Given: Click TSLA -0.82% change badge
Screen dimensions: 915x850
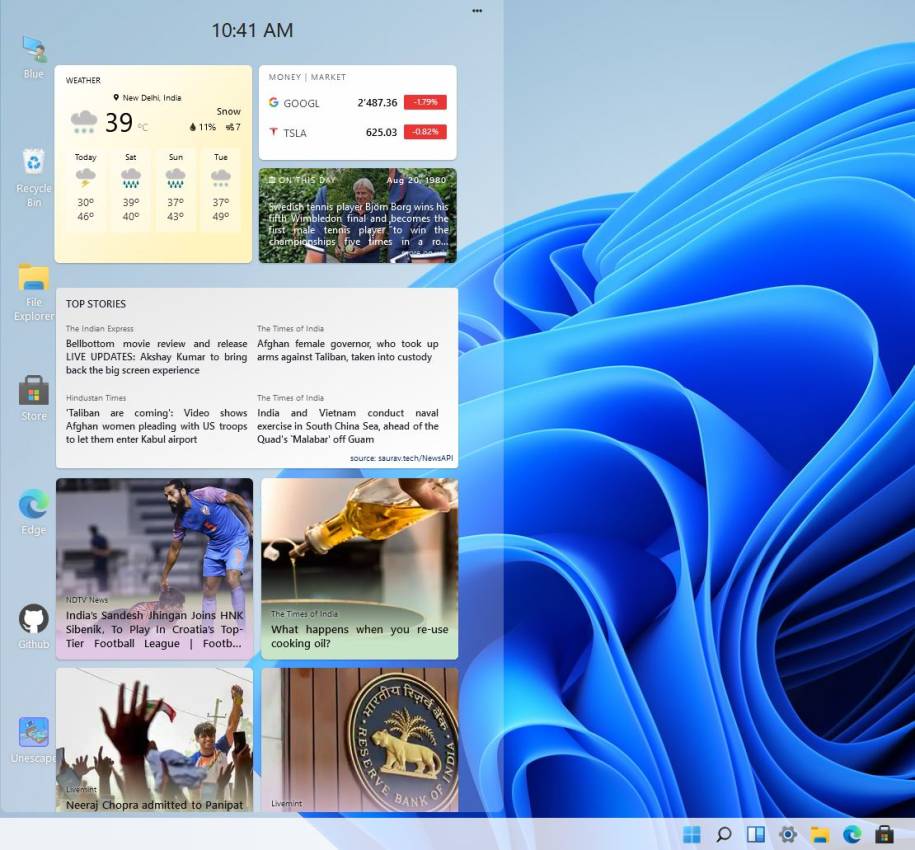Looking at the screenshot, I should 425,132.
